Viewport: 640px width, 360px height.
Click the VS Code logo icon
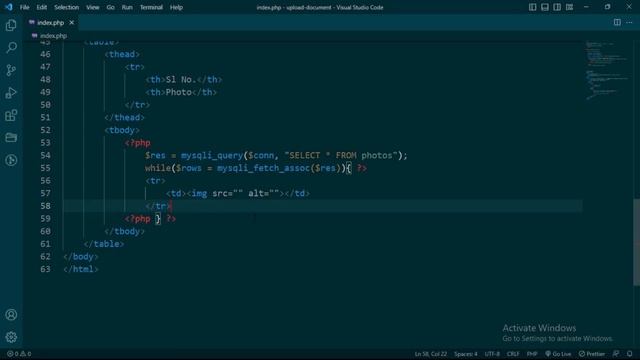click(x=9, y=7)
